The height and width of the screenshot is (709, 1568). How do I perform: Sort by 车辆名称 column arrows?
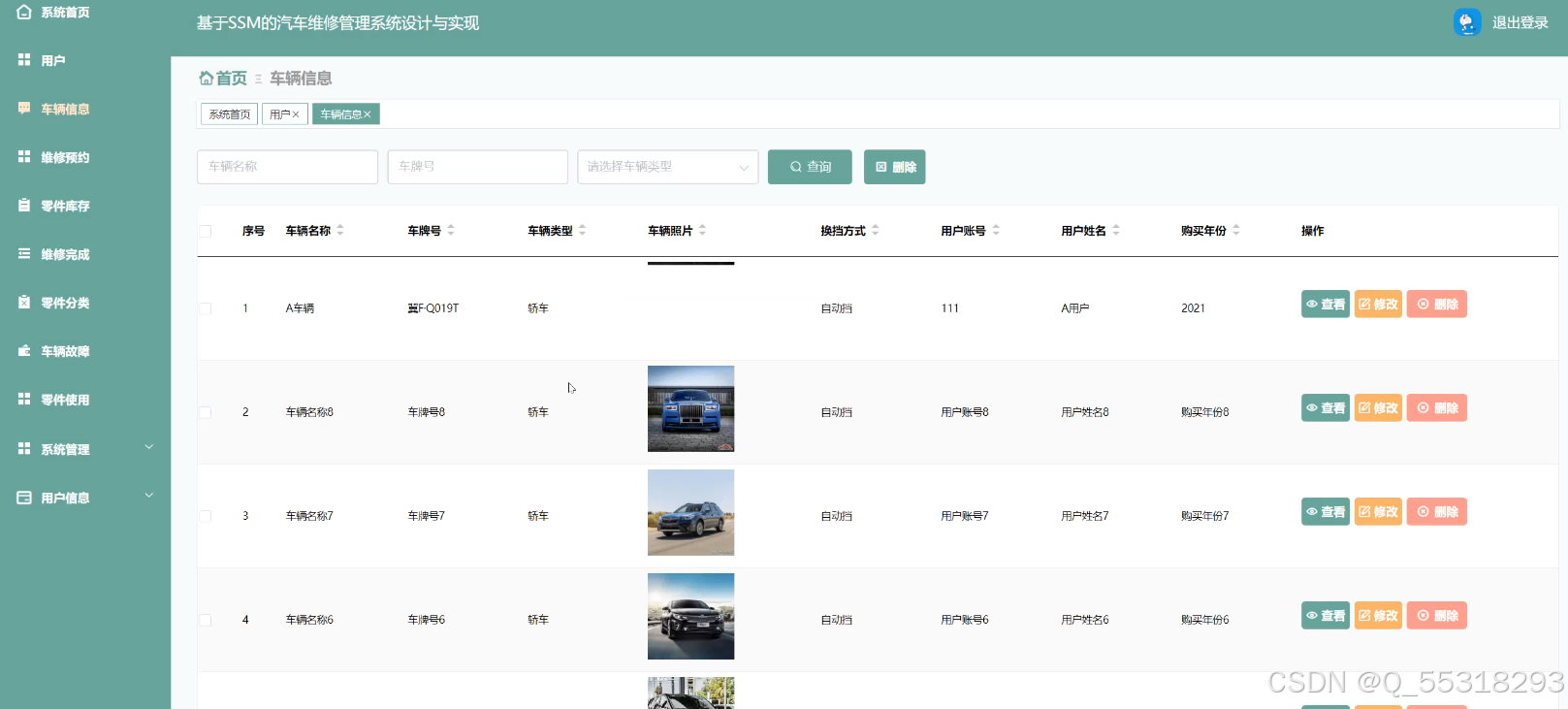[340, 231]
